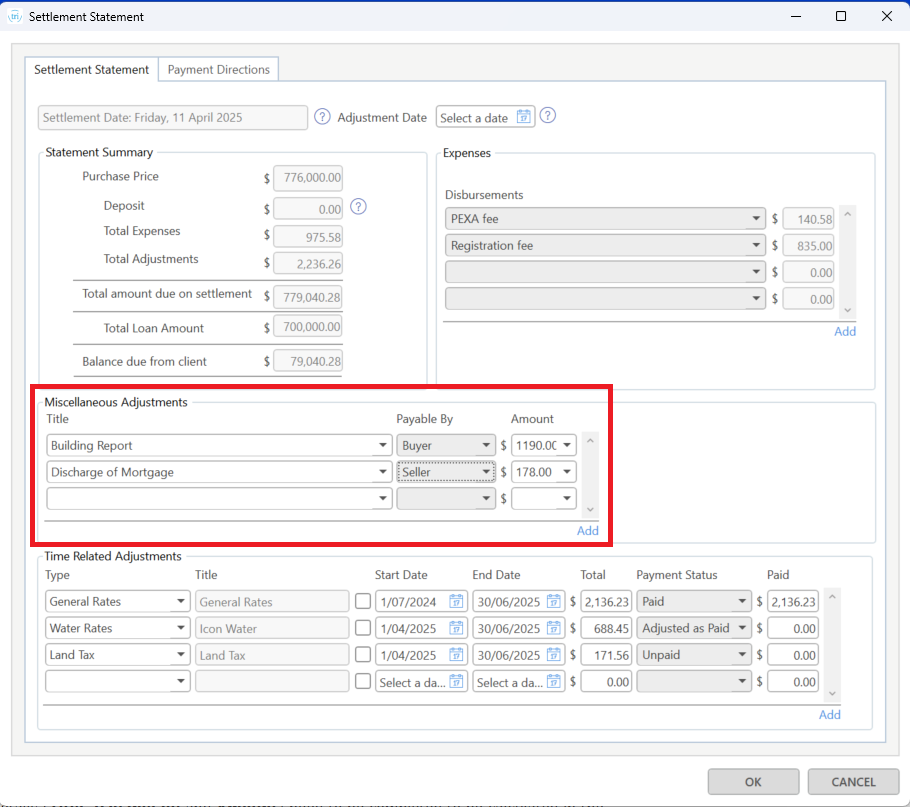The width and height of the screenshot is (910, 807).
Task: Open calendar for General Rates start date
Action: [457, 602]
